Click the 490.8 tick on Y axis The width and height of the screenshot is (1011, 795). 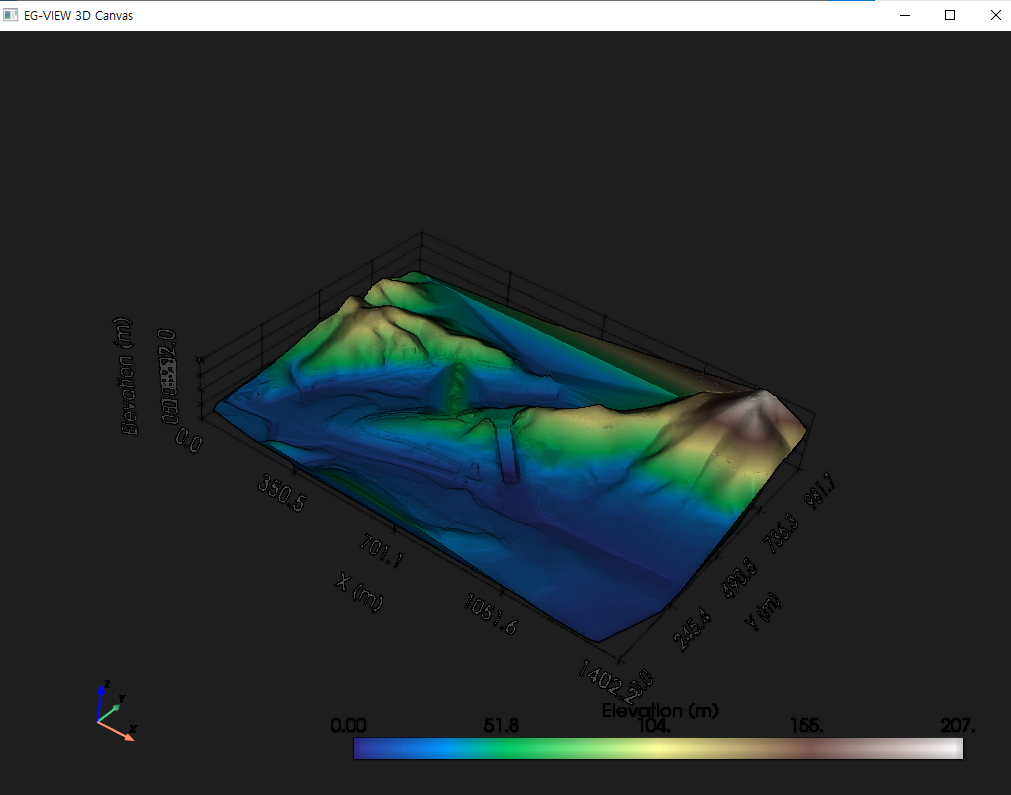pyautogui.click(x=740, y=578)
